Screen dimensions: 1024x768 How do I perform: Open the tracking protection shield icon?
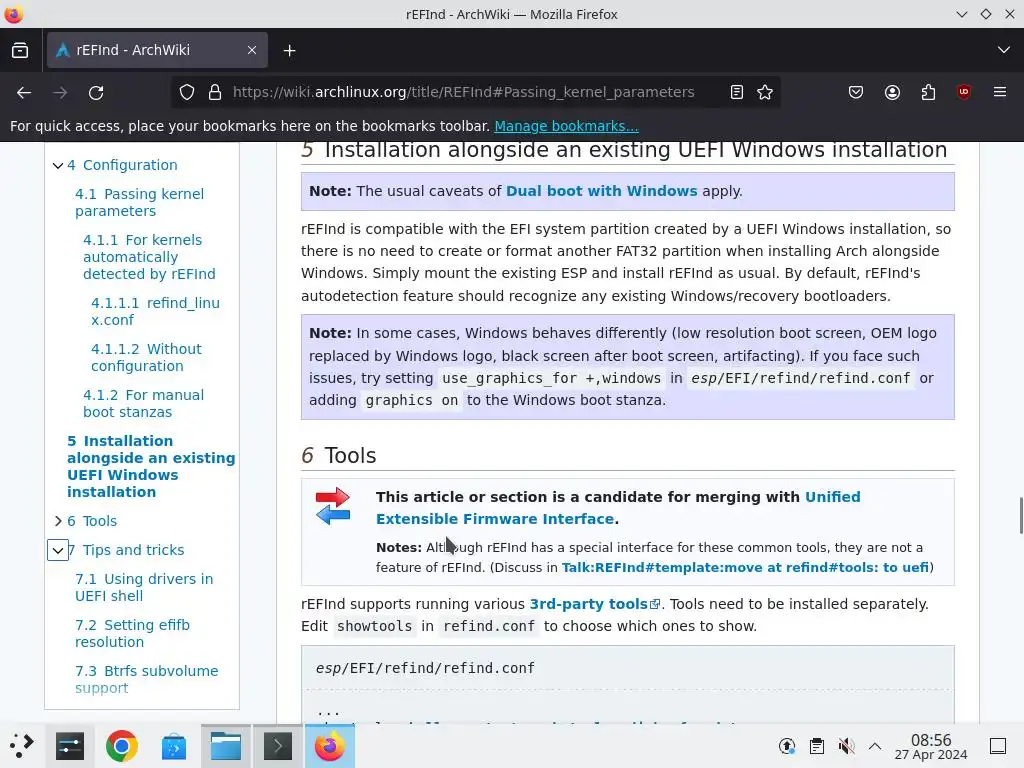point(187,93)
